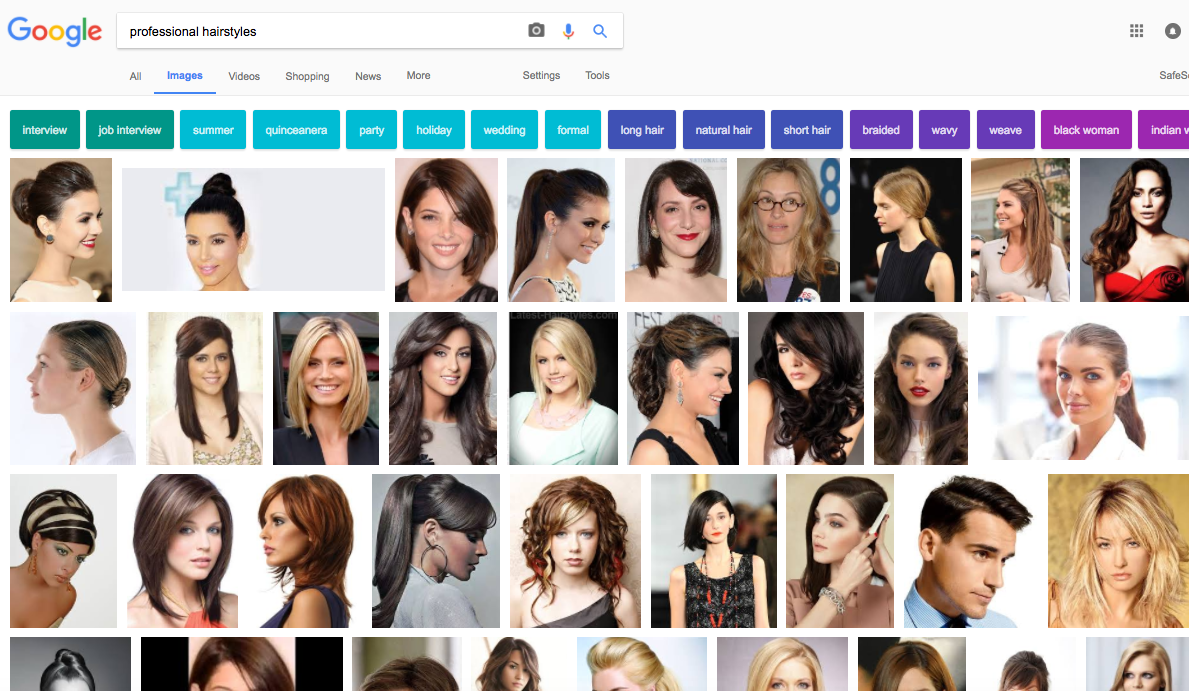Screen dimensions: 1189x691
Task: Choose the magenta 'black woman' chip
Action: (1086, 130)
